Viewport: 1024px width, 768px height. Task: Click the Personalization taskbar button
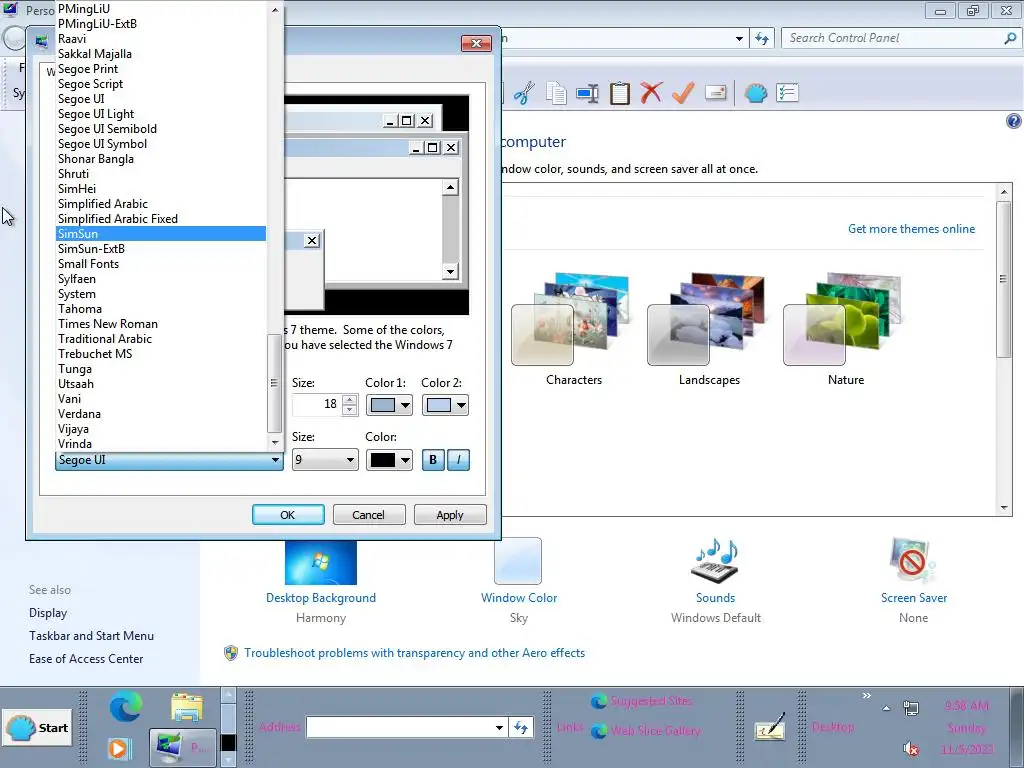click(x=183, y=748)
